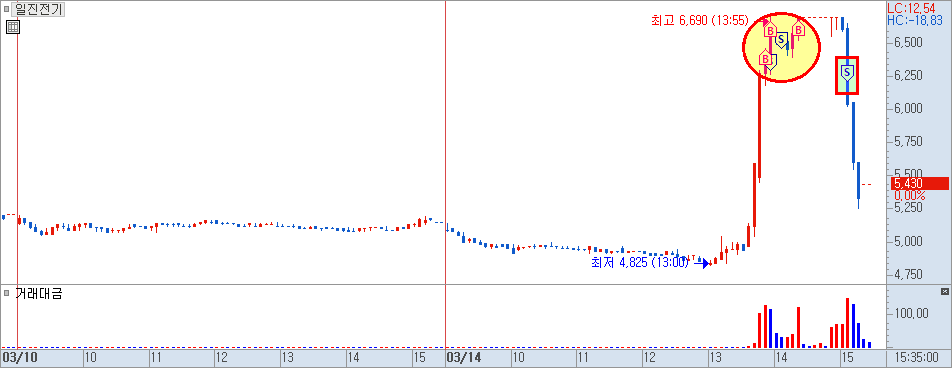Select the 거래대금 indicator label
The image size is (952, 368).
point(38,294)
